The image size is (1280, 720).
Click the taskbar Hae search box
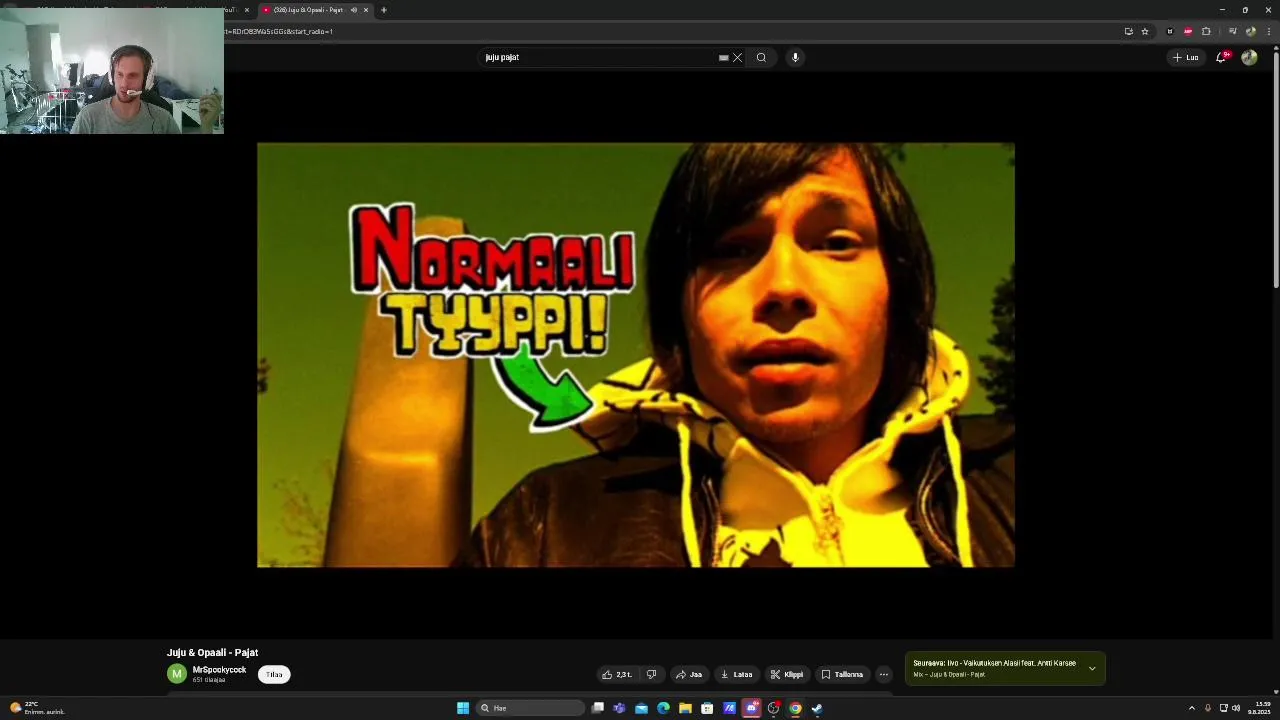click(530, 708)
